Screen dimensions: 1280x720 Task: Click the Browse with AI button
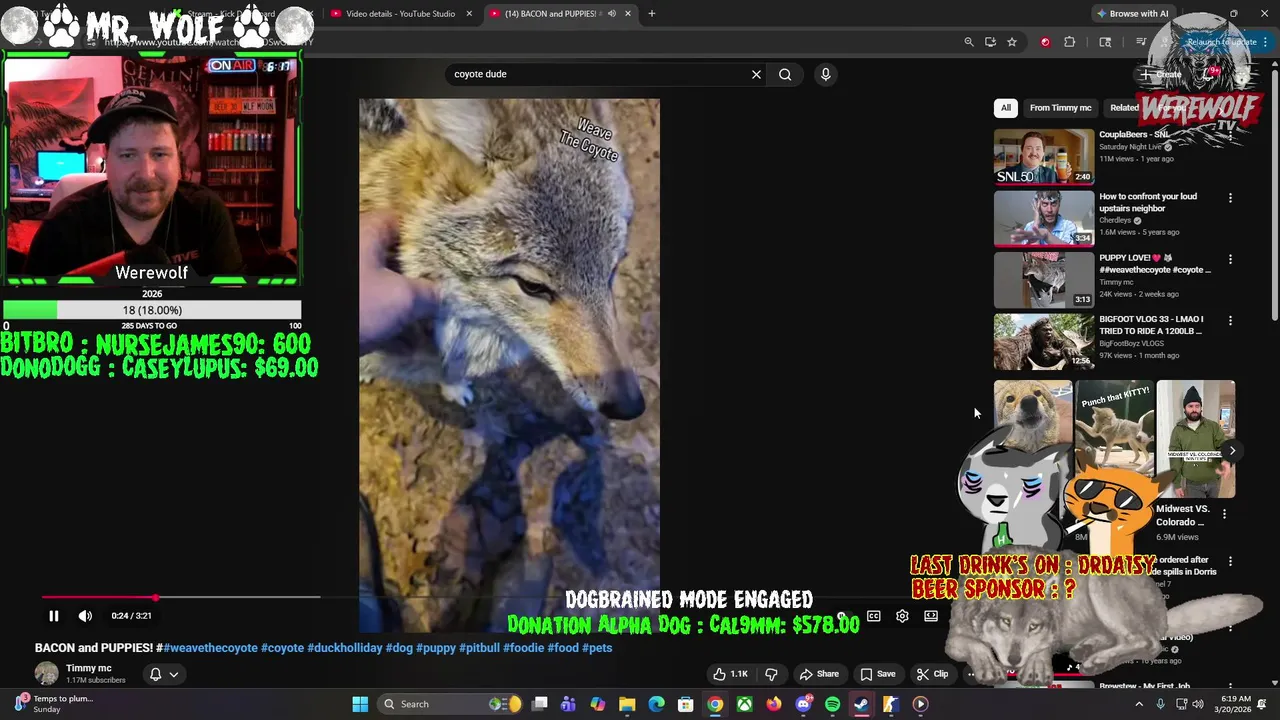point(1133,14)
